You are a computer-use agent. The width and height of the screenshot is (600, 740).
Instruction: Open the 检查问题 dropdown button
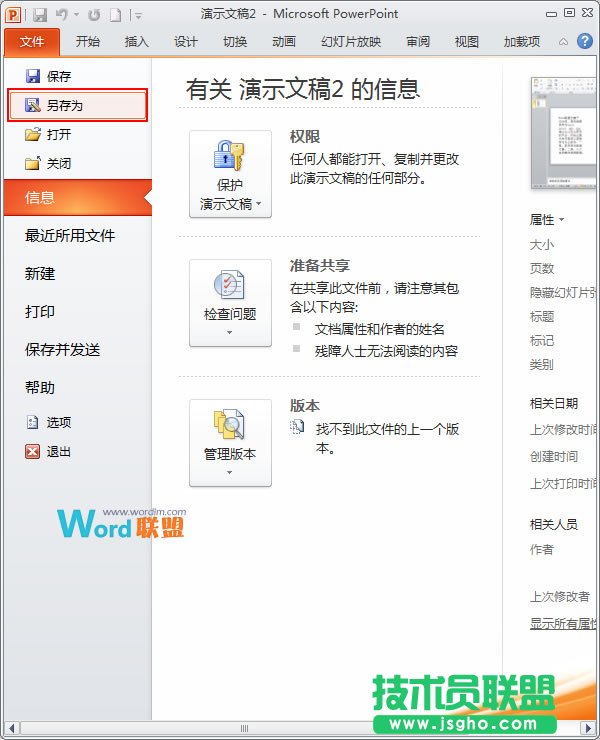pos(230,303)
